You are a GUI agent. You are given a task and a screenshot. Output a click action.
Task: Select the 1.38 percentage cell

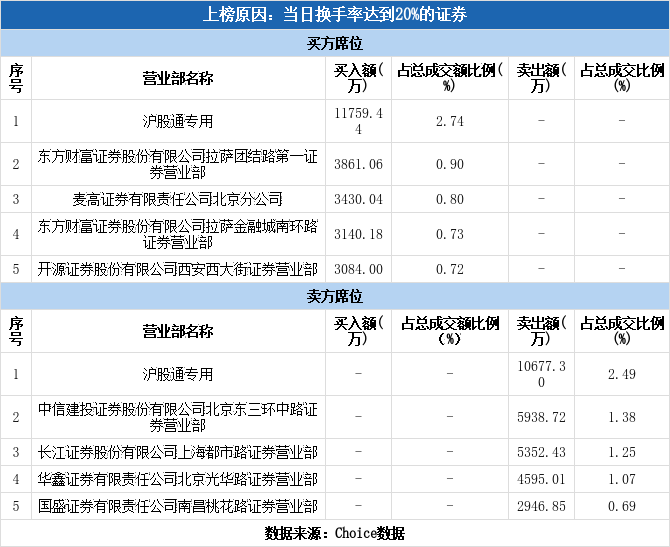[622, 417]
